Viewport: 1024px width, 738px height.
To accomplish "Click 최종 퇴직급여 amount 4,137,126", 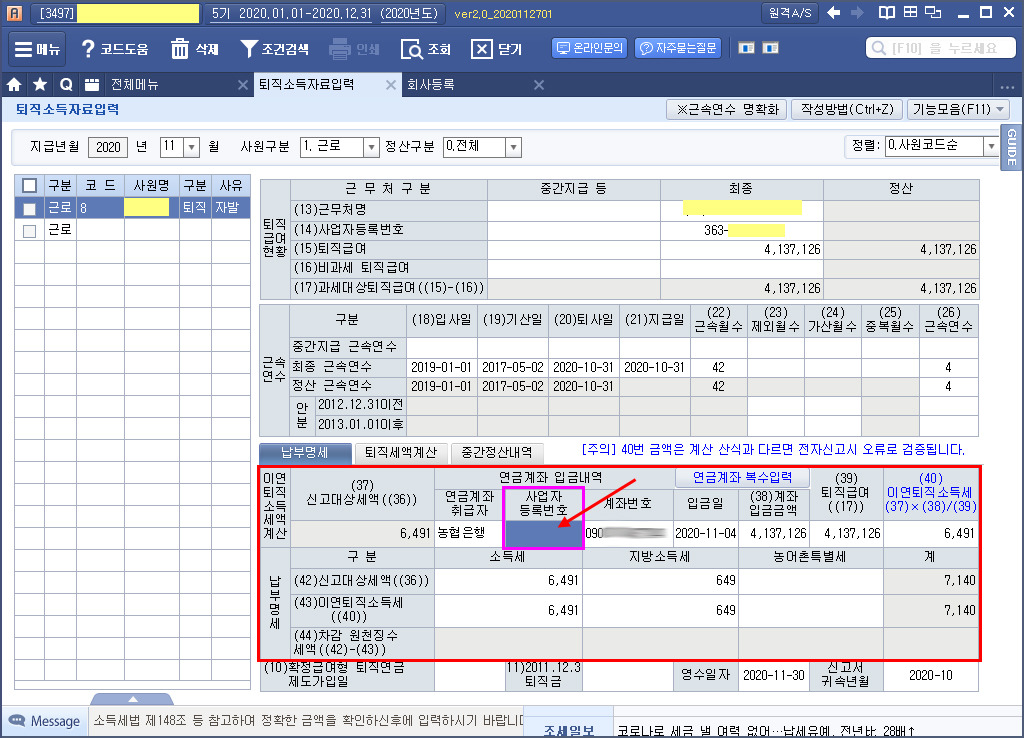I will pyautogui.click(x=742, y=249).
